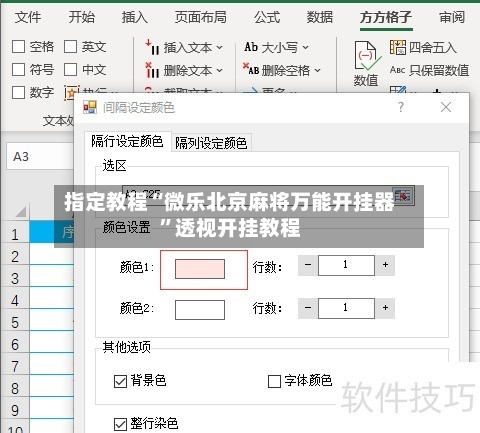This screenshot has width=480, height=433.
Task: Click the 只保留数值 Abc icon
Action: pyautogui.click(x=397, y=70)
